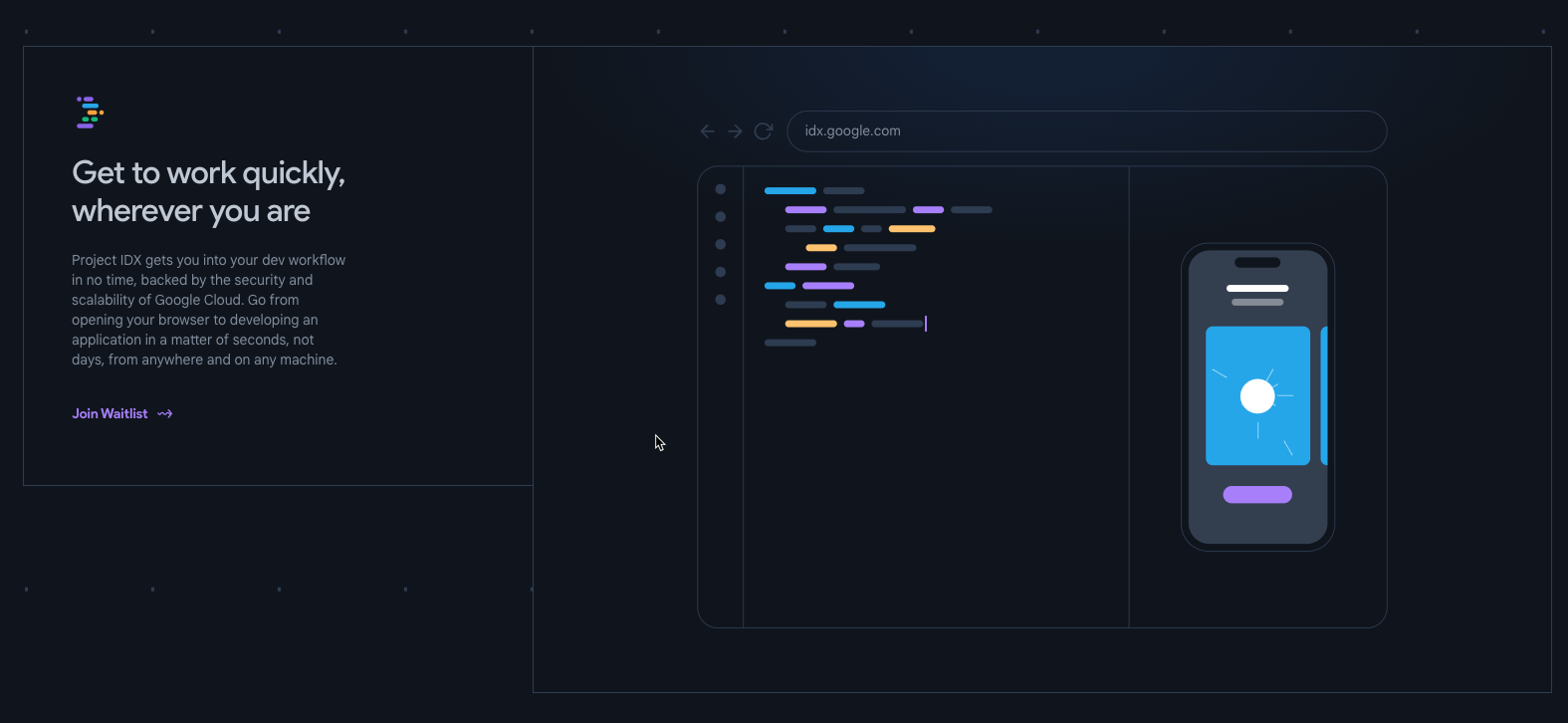Viewport: 1568px width, 723px height.
Task: Tap the purple button on the phone mockup
Action: point(1257,495)
